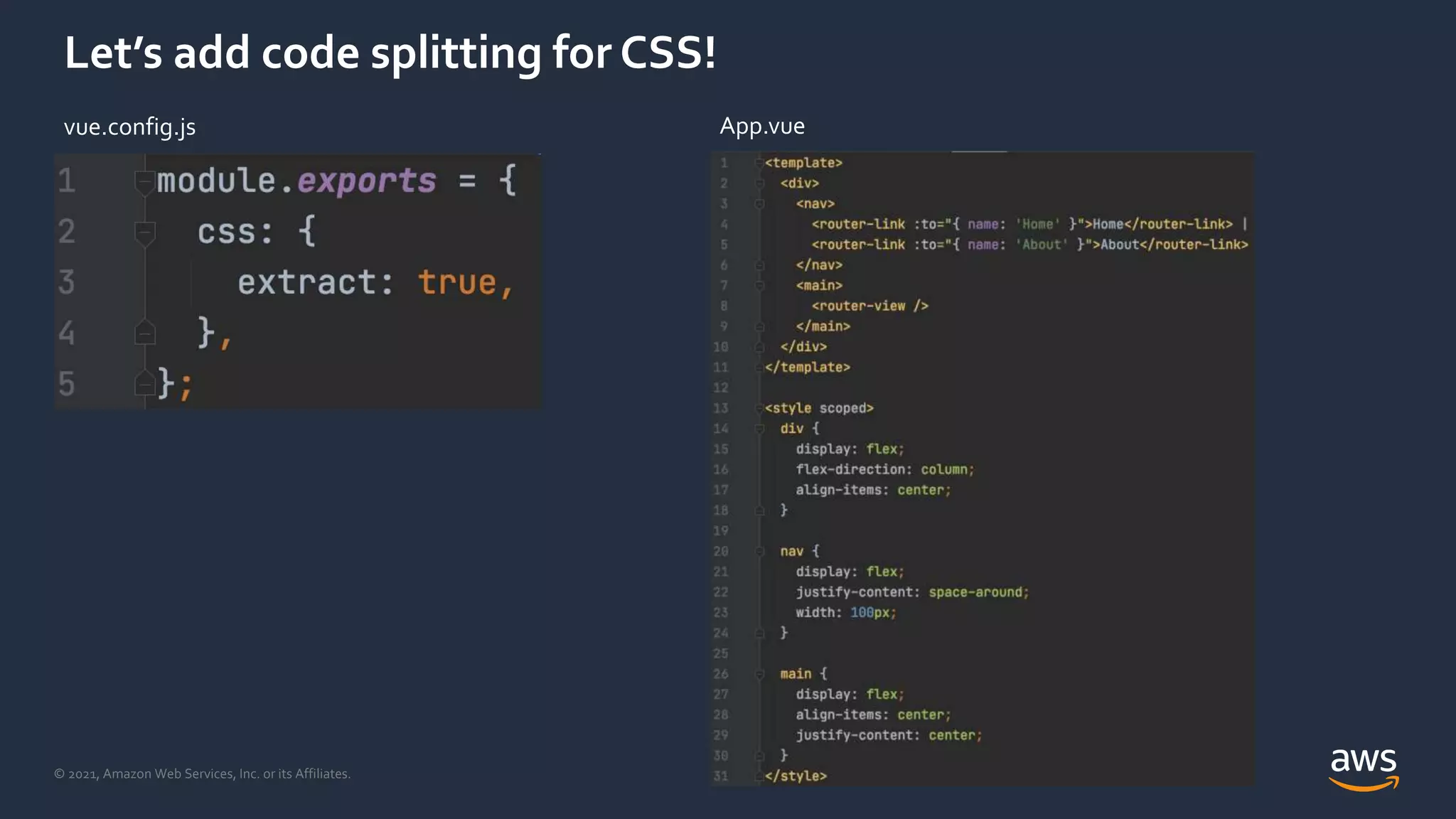Click line number 1 in vue.config.js gutter

click(67, 181)
